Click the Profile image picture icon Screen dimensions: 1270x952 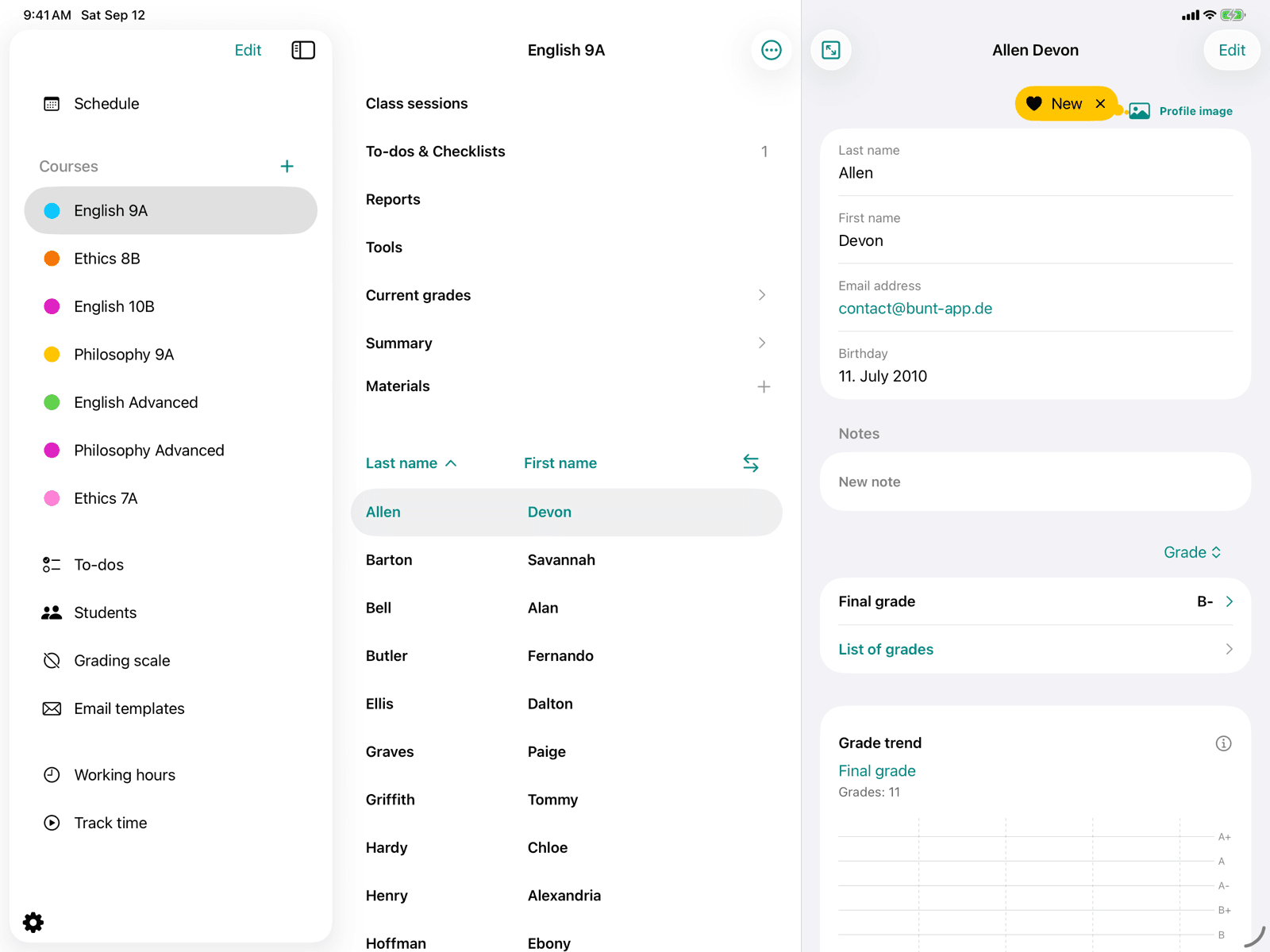[x=1140, y=111]
